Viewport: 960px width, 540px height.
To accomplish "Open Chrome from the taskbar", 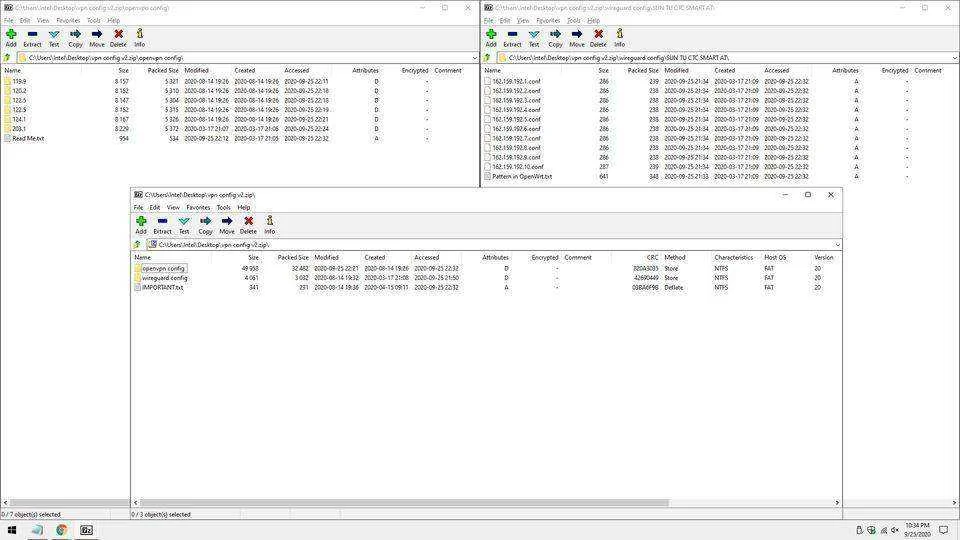I will [x=61, y=530].
